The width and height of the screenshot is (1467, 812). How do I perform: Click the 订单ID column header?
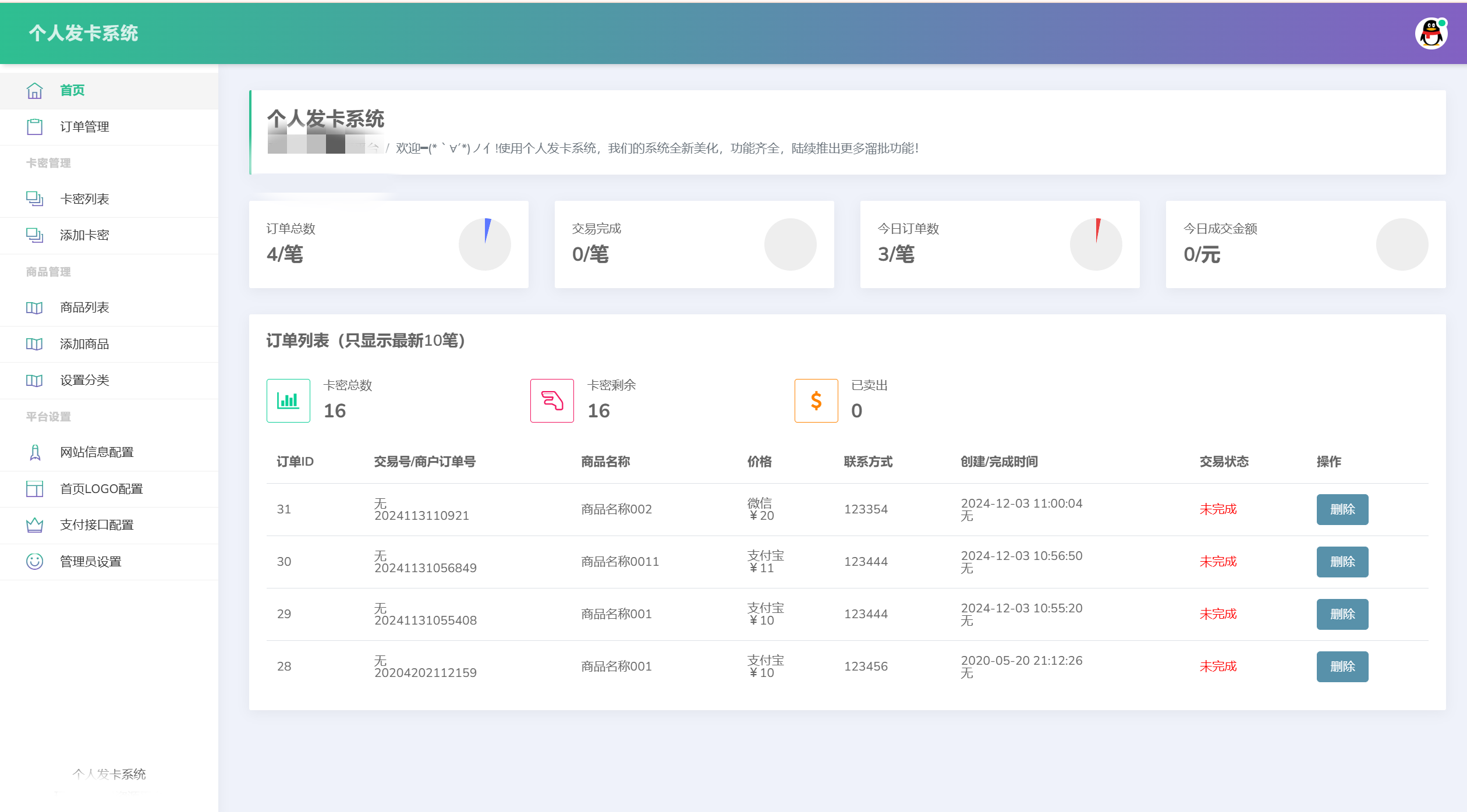(295, 462)
